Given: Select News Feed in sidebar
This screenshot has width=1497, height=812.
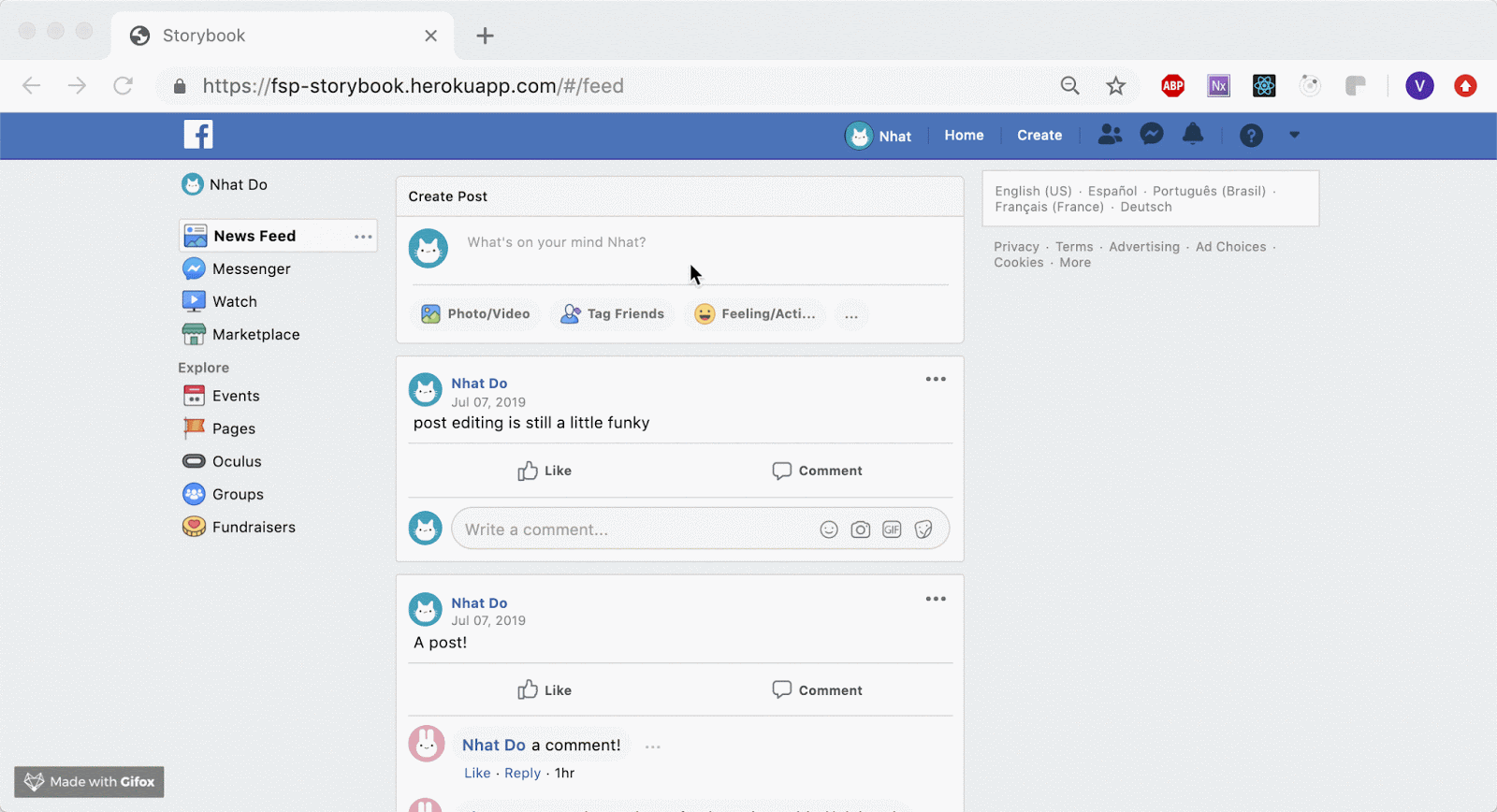Looking at the screenshot, I should click(278, 236).
